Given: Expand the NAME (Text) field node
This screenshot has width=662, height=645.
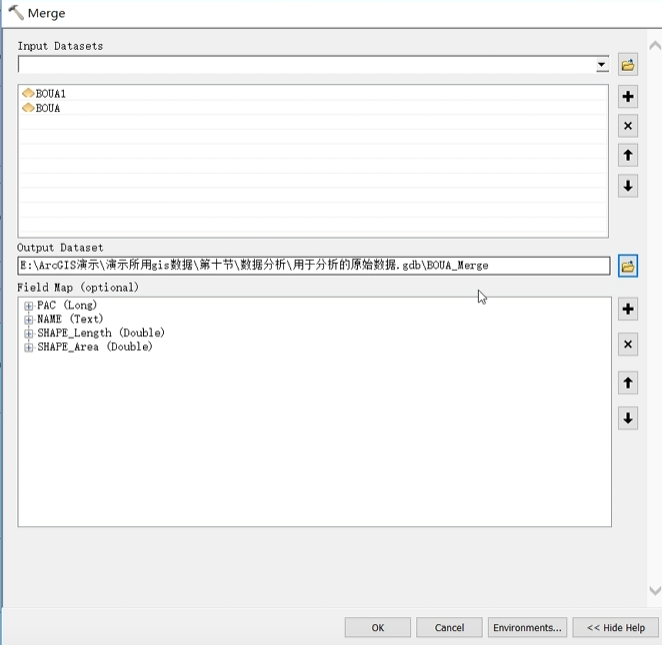Looking at the screenshot, I should [x=28, y=320].
